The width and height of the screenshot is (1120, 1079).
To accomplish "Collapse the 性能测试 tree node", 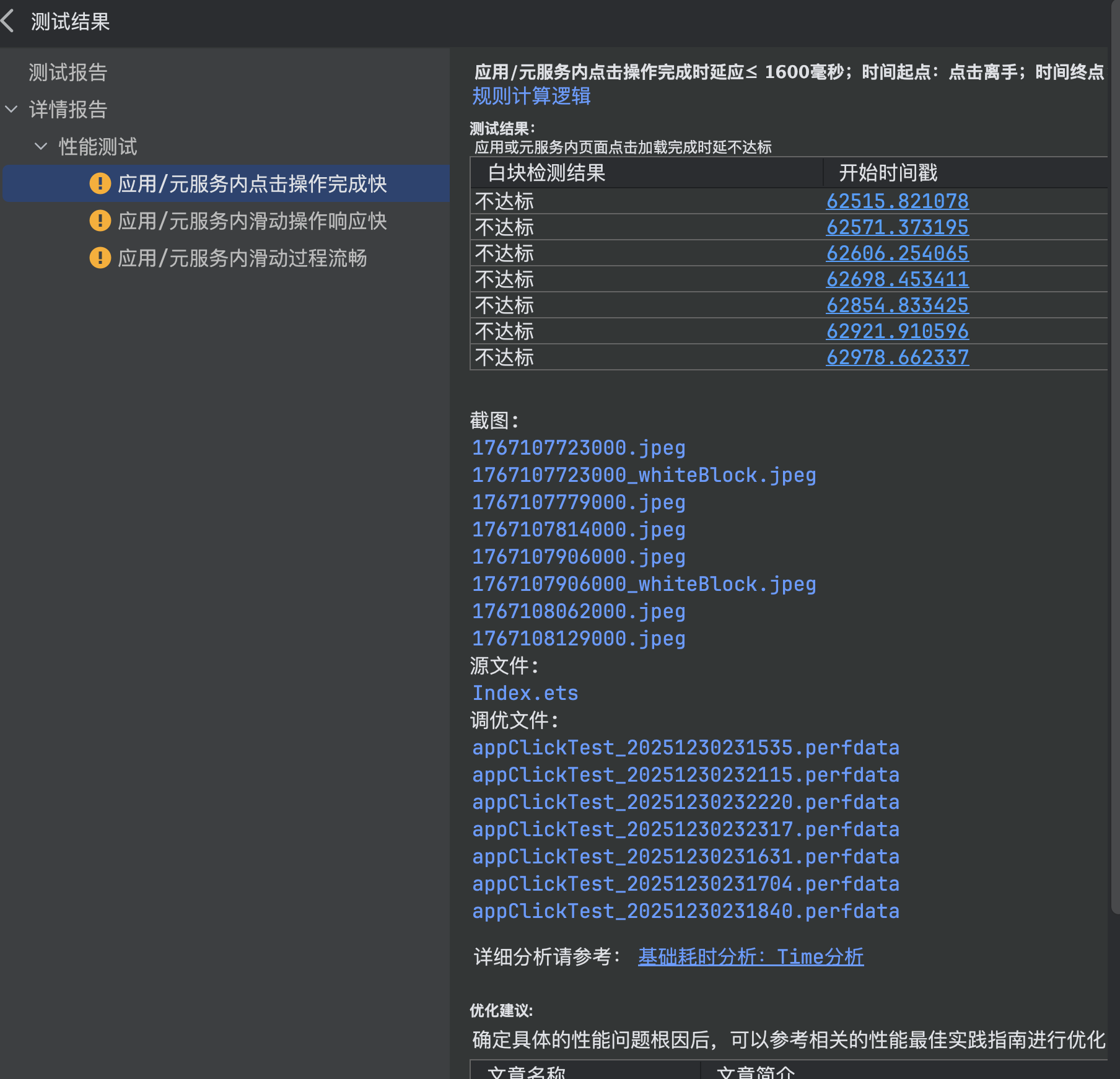I will [x=41, y=147].
